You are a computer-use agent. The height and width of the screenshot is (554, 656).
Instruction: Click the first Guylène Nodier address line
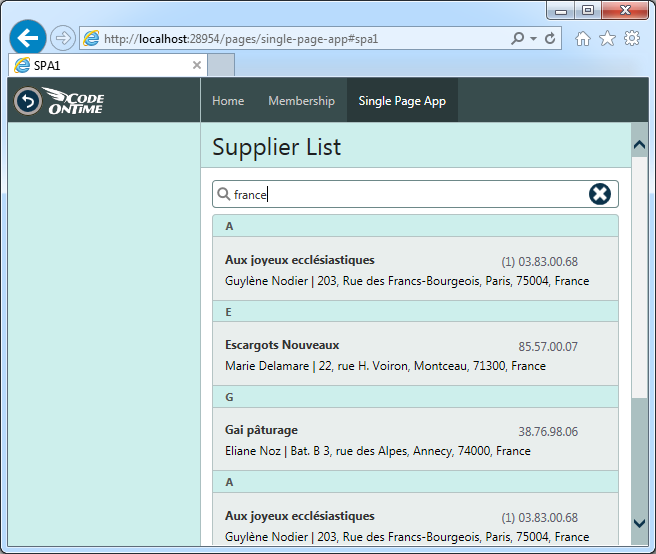[407, 281]
